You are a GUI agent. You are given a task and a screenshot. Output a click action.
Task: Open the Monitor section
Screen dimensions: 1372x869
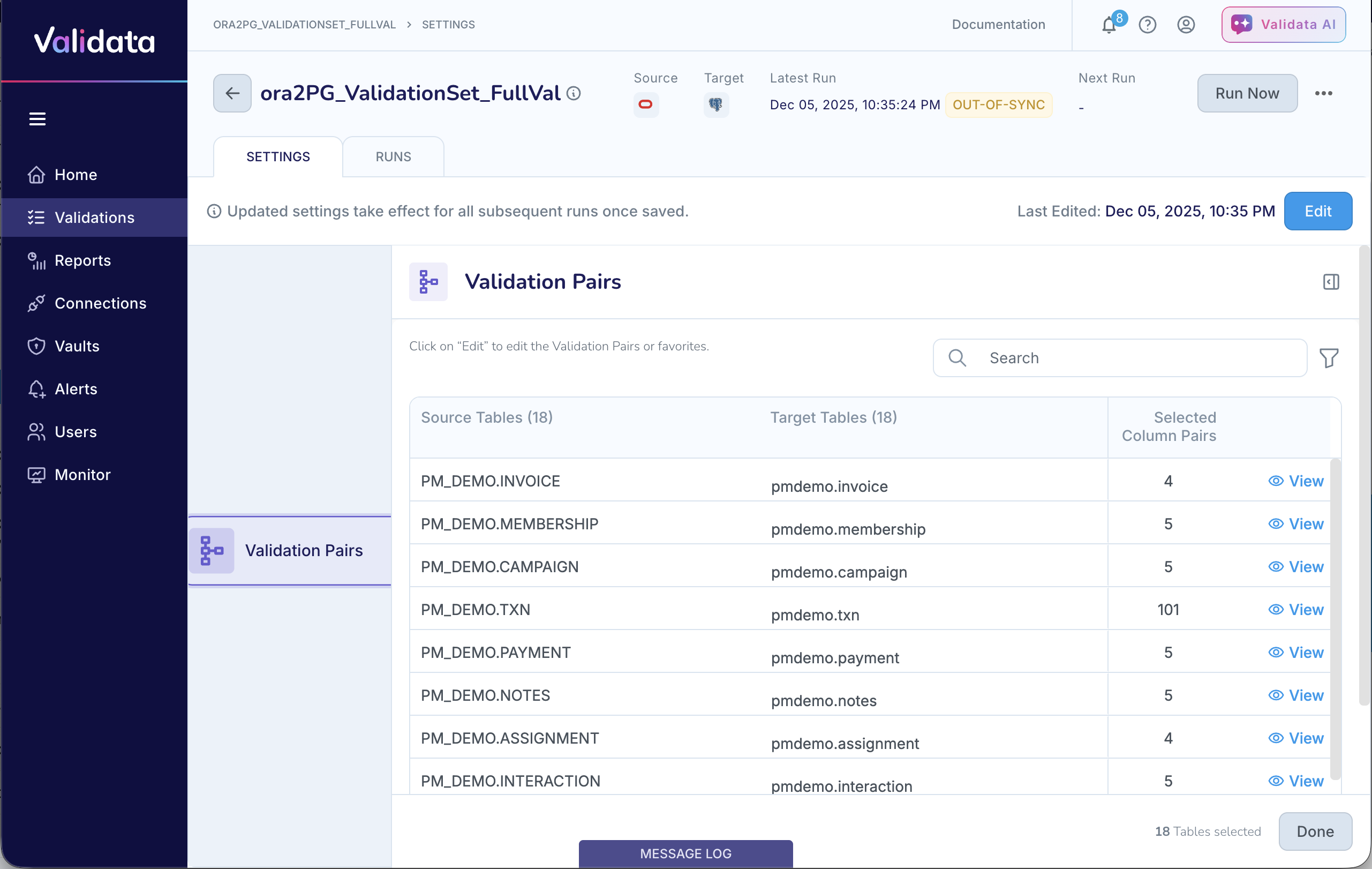click(x=82, y=474)
